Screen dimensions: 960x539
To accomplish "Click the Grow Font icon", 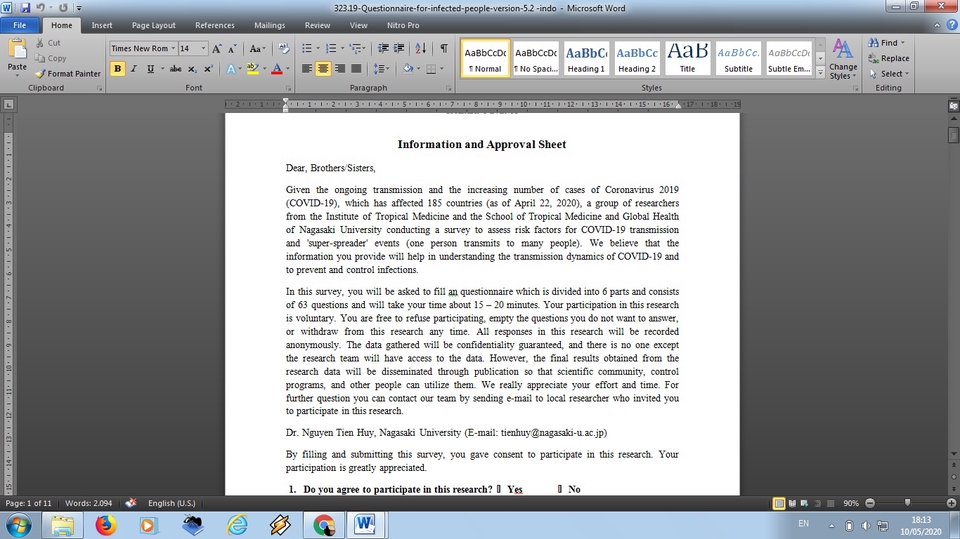I will pos(217,48).
